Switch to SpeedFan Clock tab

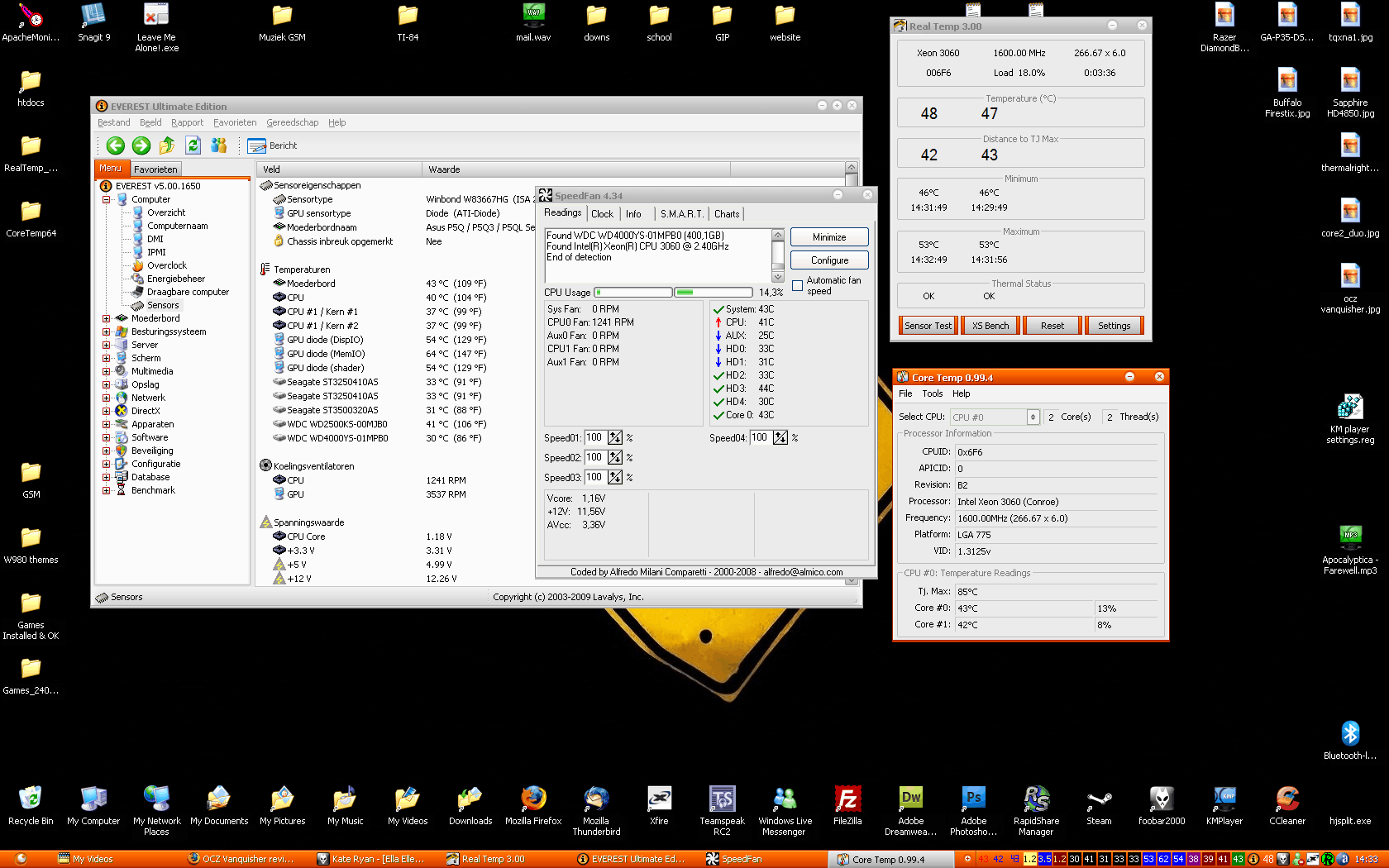(602, 214)
